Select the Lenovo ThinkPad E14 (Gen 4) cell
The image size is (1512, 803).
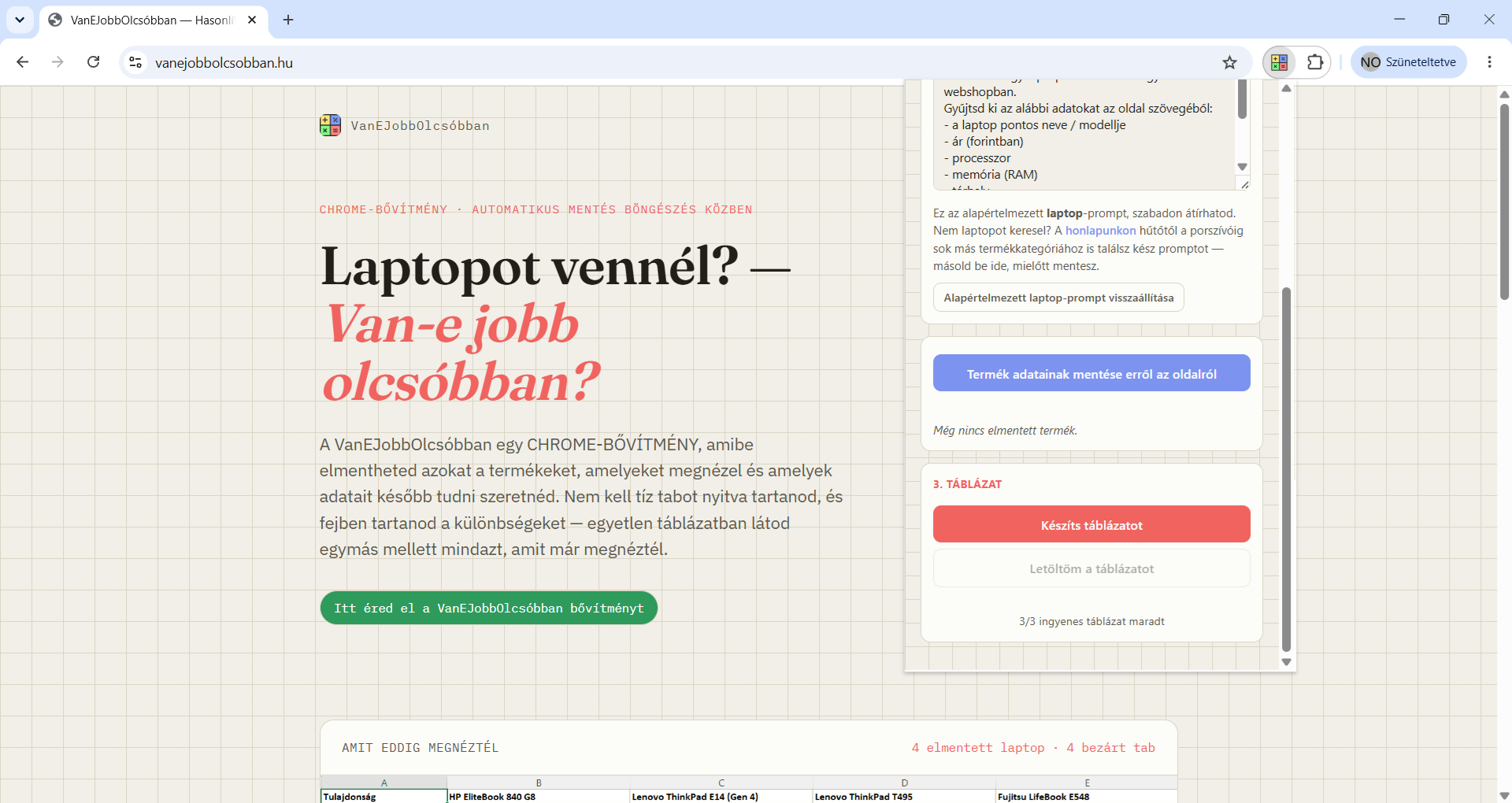[x=721, y=797]
